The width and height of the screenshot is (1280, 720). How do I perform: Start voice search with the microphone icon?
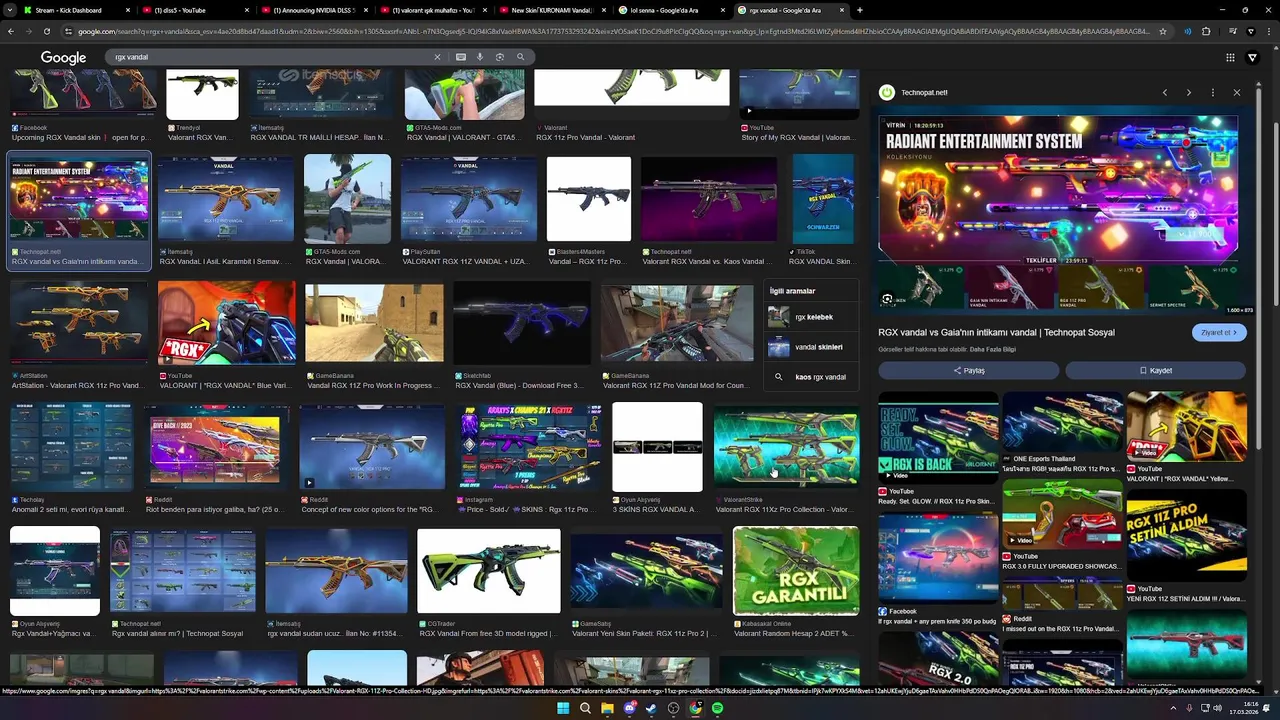[480, 57]
